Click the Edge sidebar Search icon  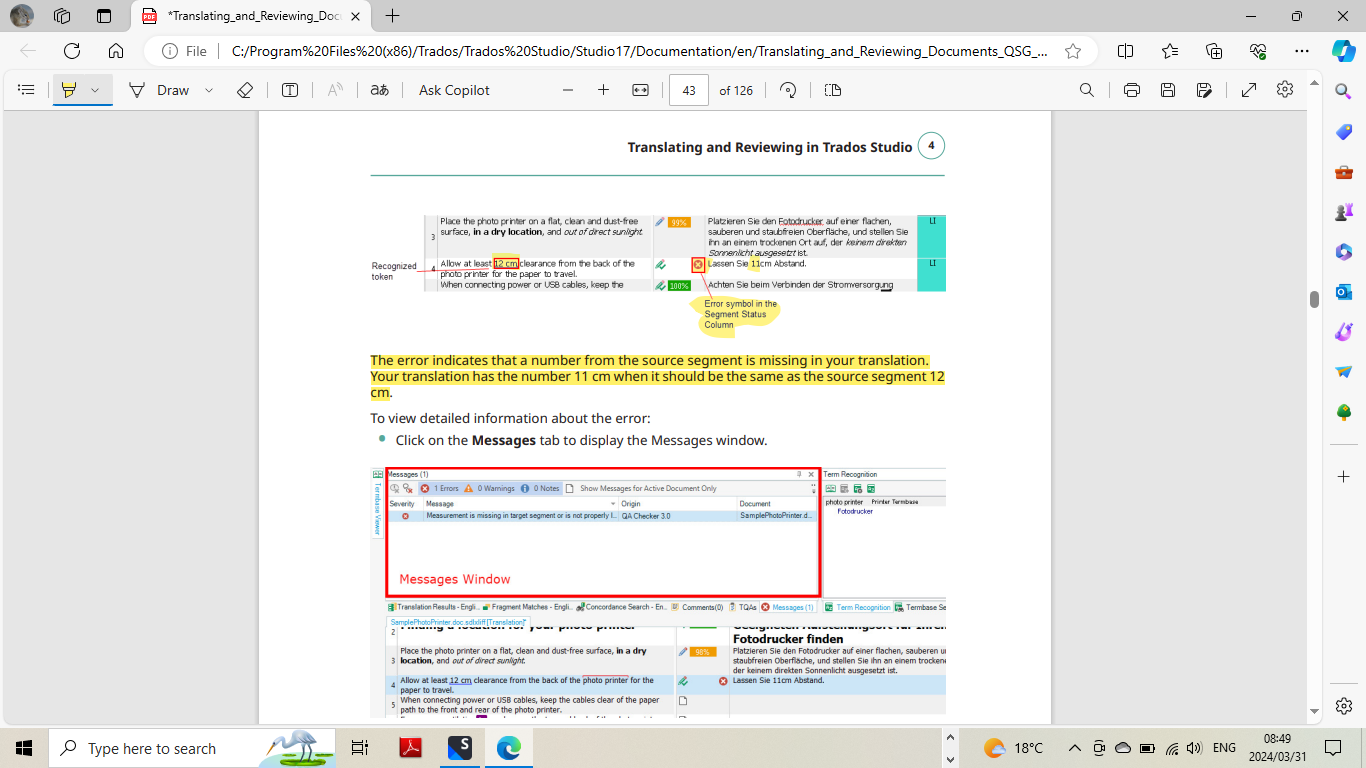[x=1343, y=91]
